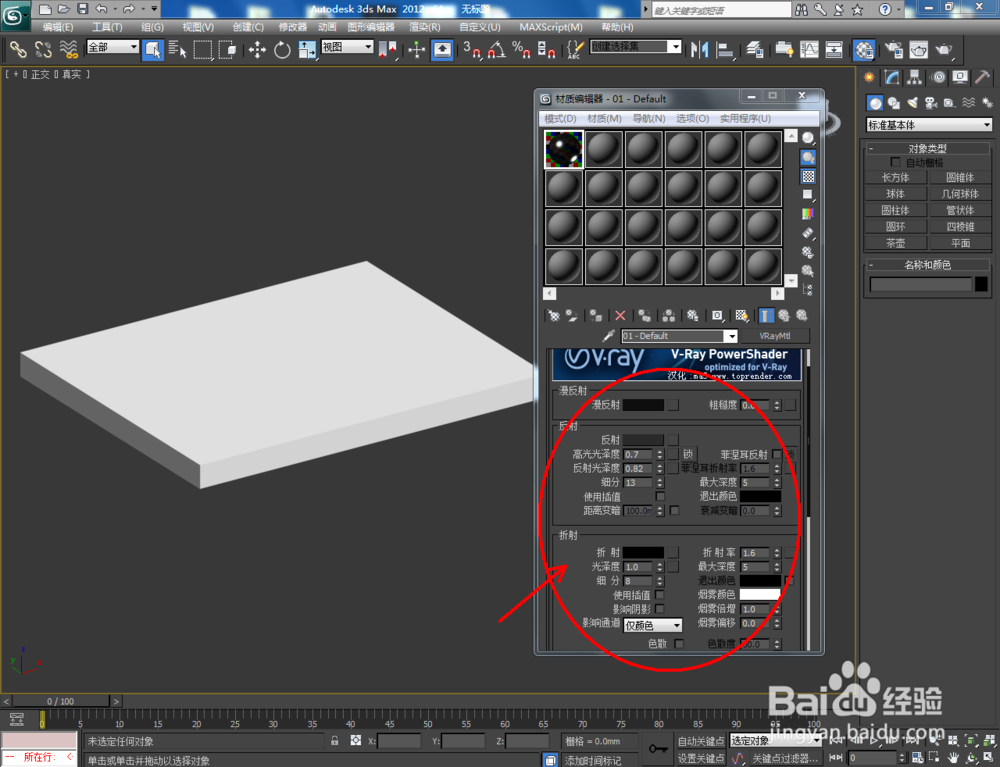This screenshot has width=1000, height=767.
Task: Open the 渲染(R) menu
Action: tap(425, 27)
